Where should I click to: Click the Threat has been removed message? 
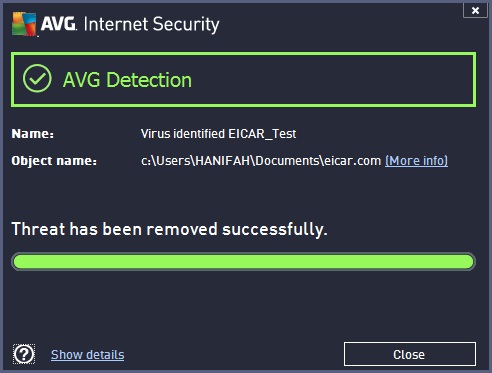(x=169, y=230)
